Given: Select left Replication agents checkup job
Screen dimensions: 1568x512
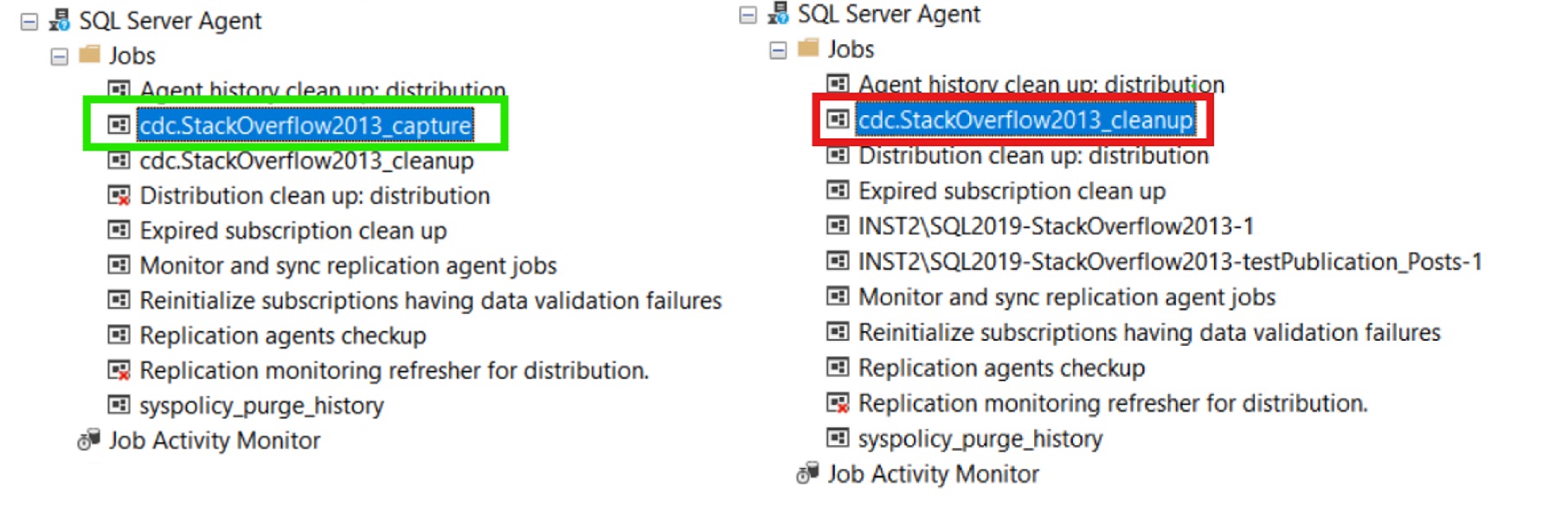Looking at the screenshot, I should (x=283, y=336).
